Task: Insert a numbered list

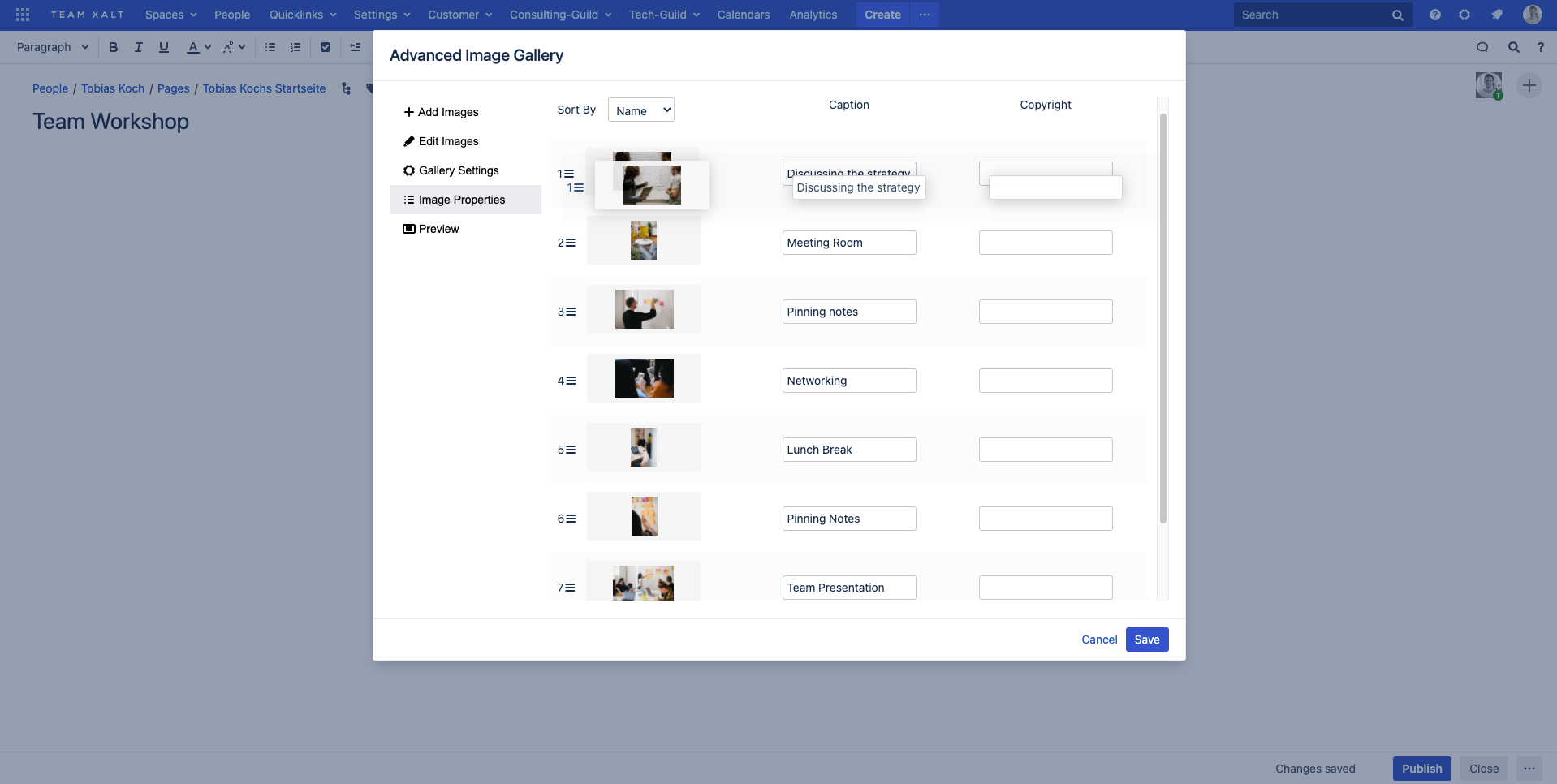Action: [295, 47]
